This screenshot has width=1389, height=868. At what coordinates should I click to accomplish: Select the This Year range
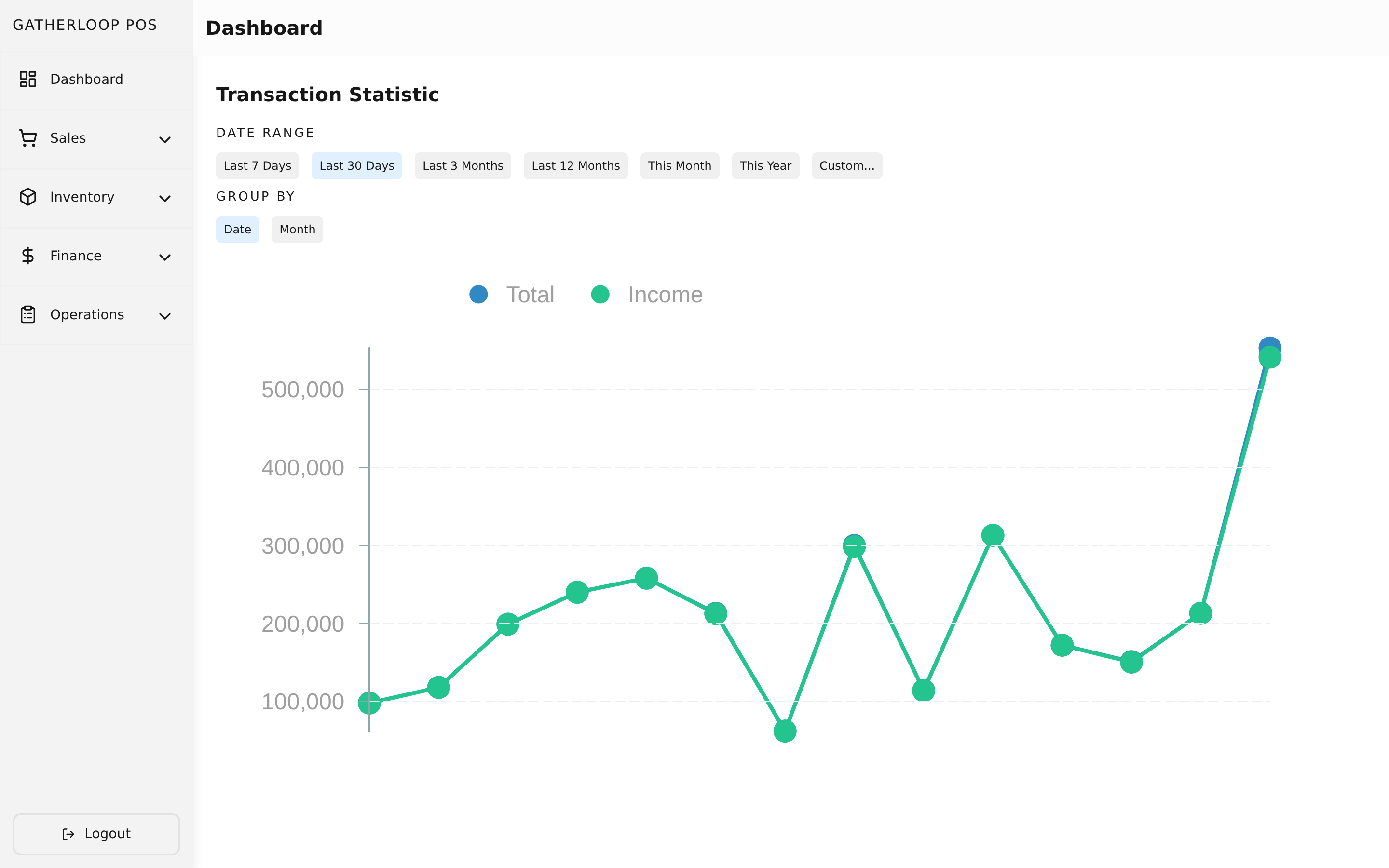[765, 166]
